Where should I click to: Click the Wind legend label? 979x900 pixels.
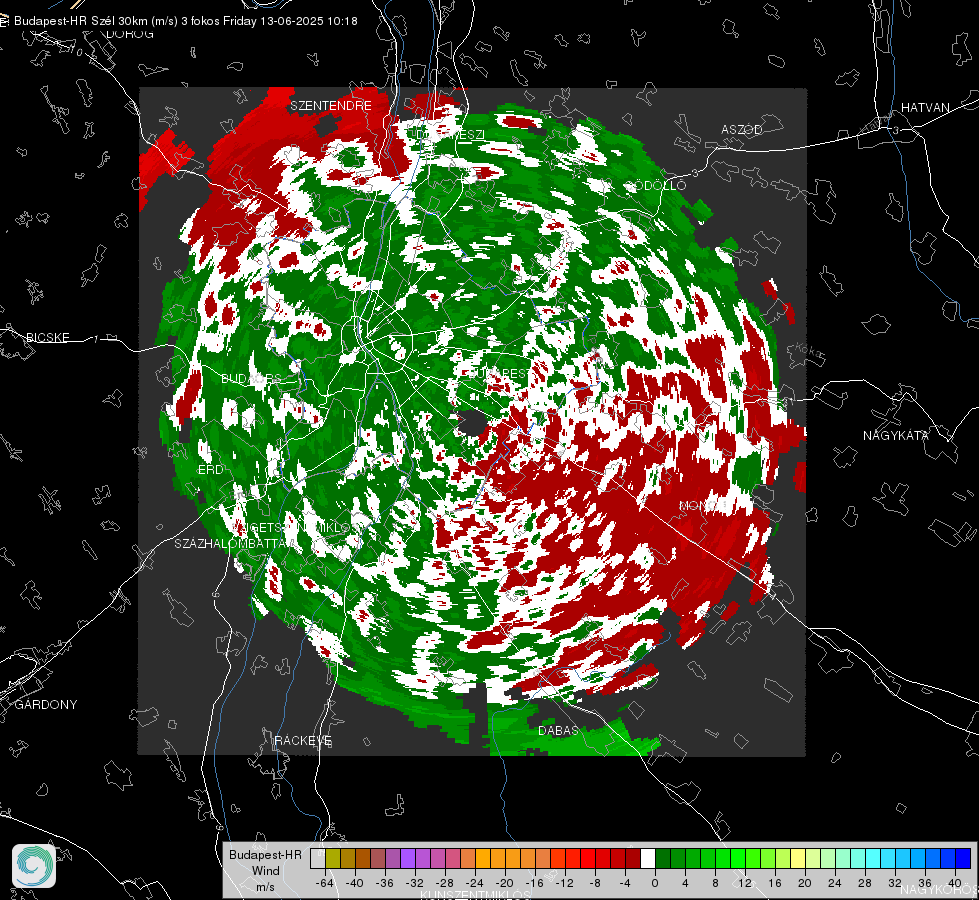tap(265, 870)
